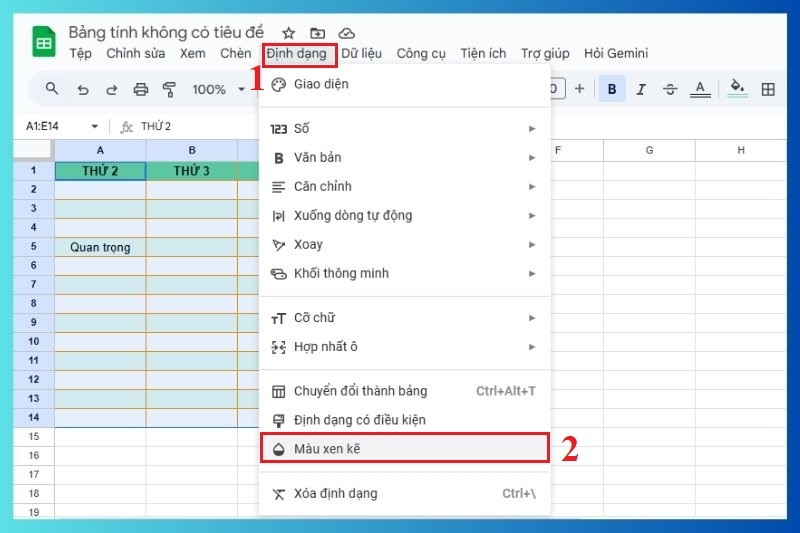The width and height of the screenshot is (800, 533).
Task: Expand Xuống dòng tự động submenu
Action: coord(405,216)
